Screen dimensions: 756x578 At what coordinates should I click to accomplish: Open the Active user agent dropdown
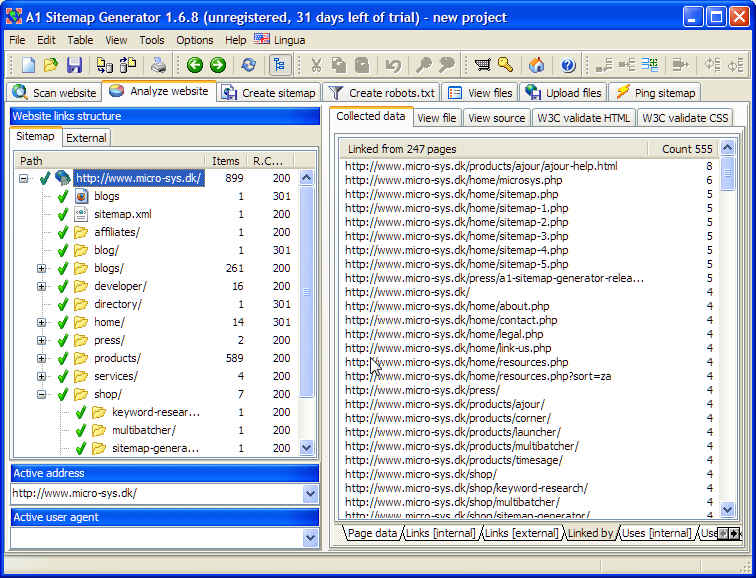click(310, 538)
